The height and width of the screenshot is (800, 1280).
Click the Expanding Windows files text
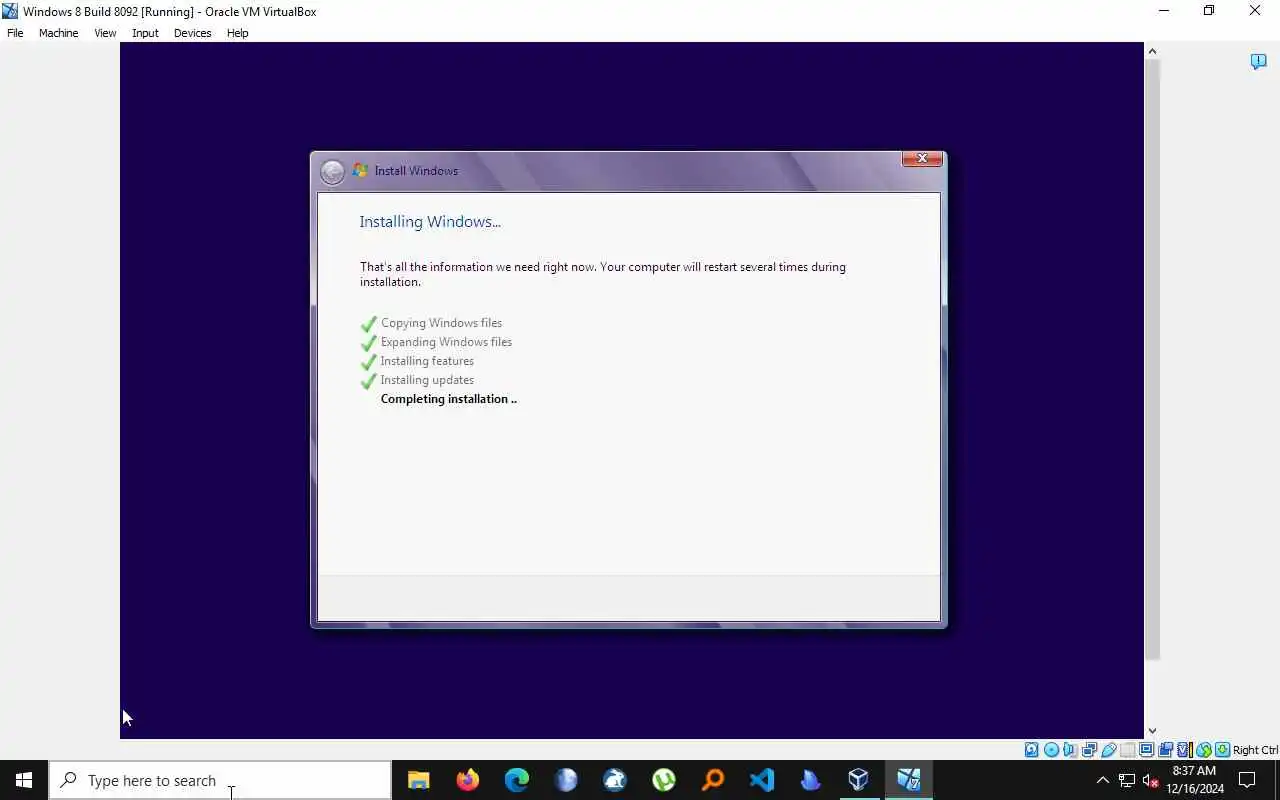446,342
